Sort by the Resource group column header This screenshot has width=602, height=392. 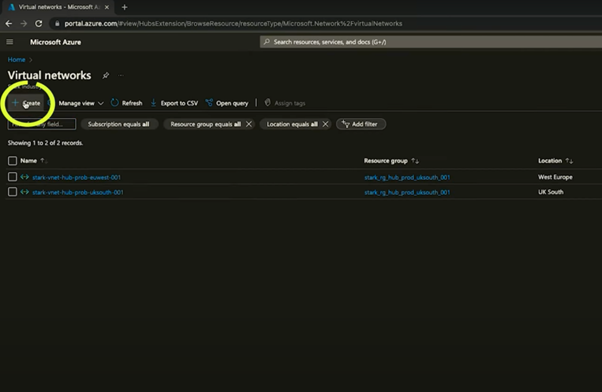[385, 160]
